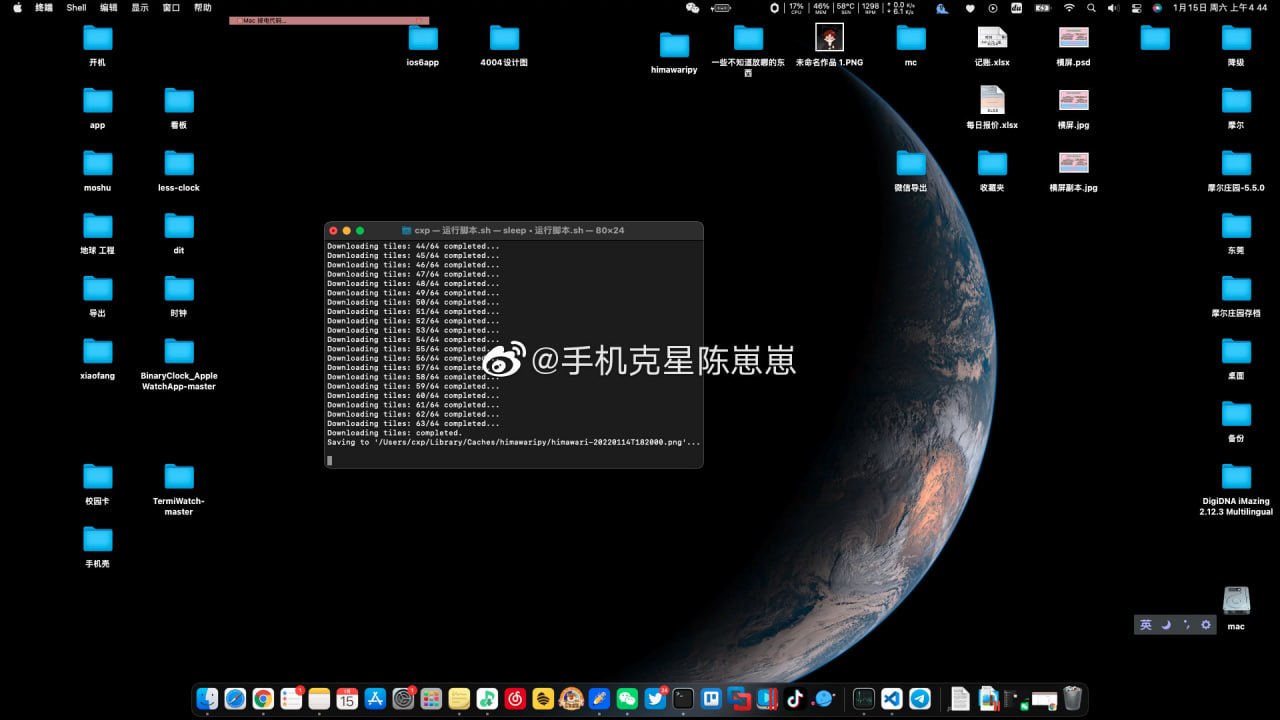Open input method settings gear
This screenshot has width=1280, height=720.
1206,625
